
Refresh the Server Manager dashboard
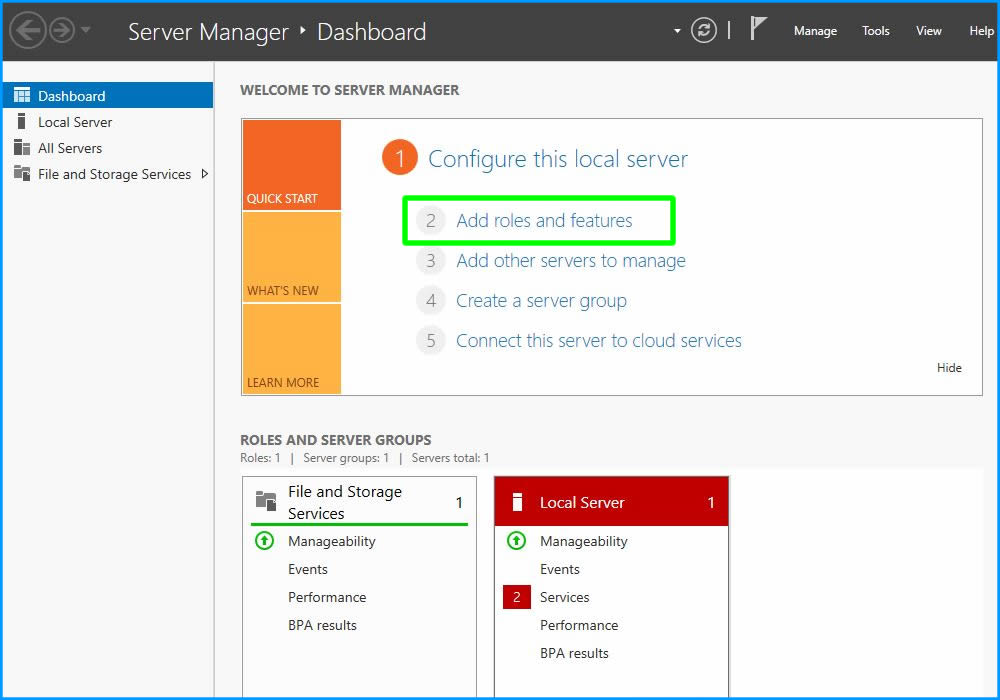tap(704, 31)
